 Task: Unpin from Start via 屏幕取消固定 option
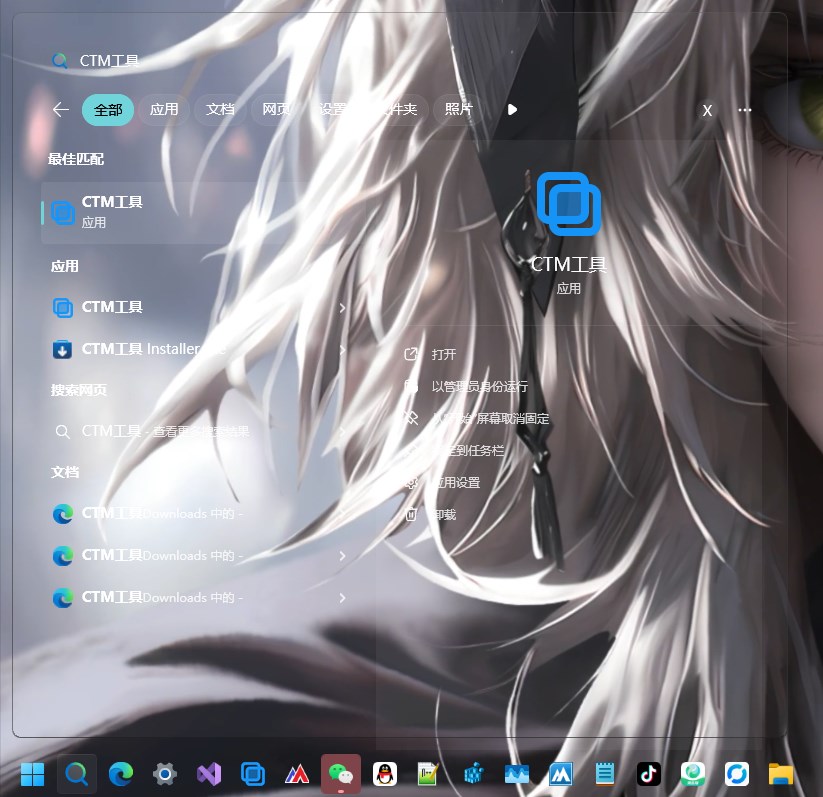490,418
